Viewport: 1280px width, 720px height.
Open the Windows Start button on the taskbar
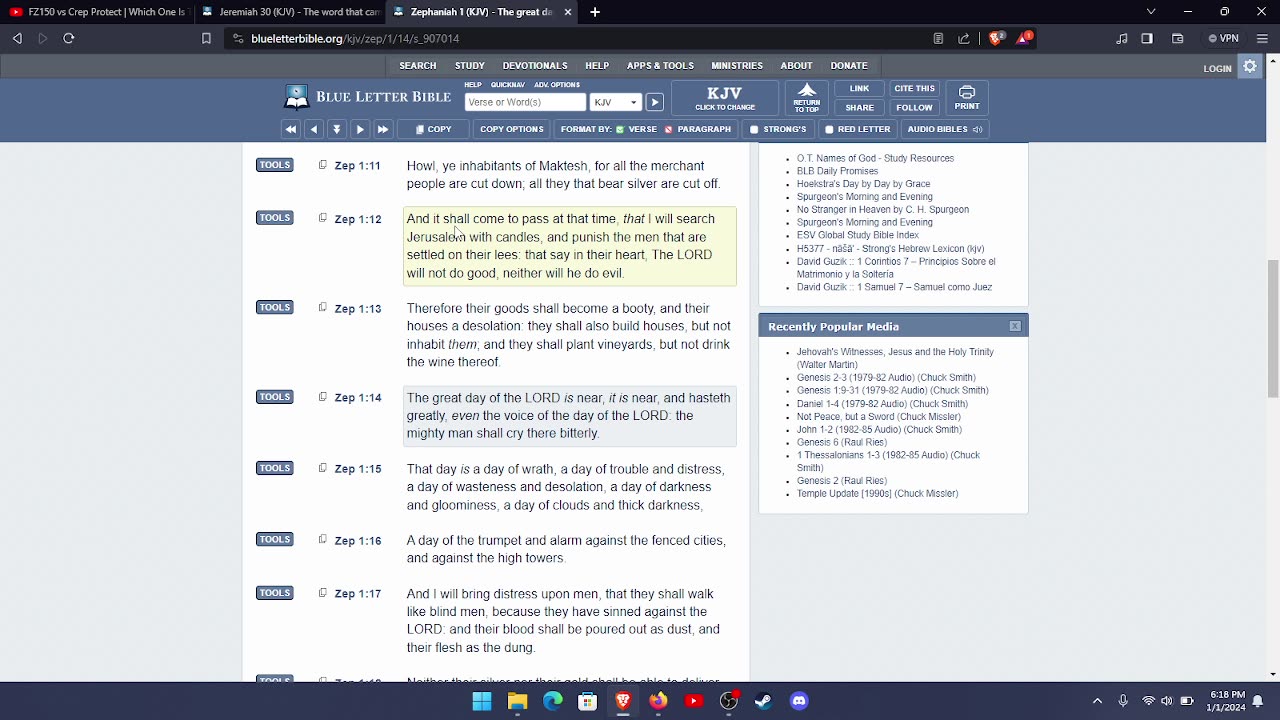point(482,701)
